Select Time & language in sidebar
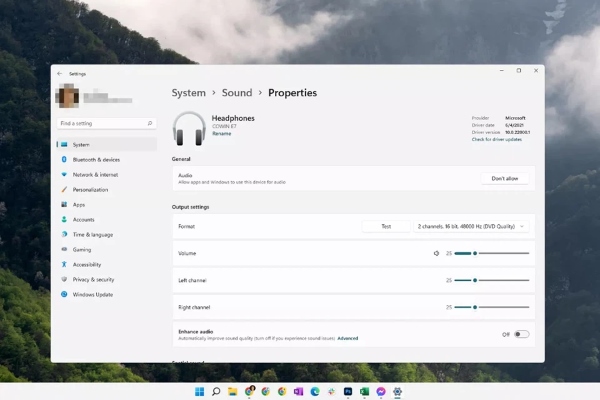600x400 pixels. coord(92,234)
